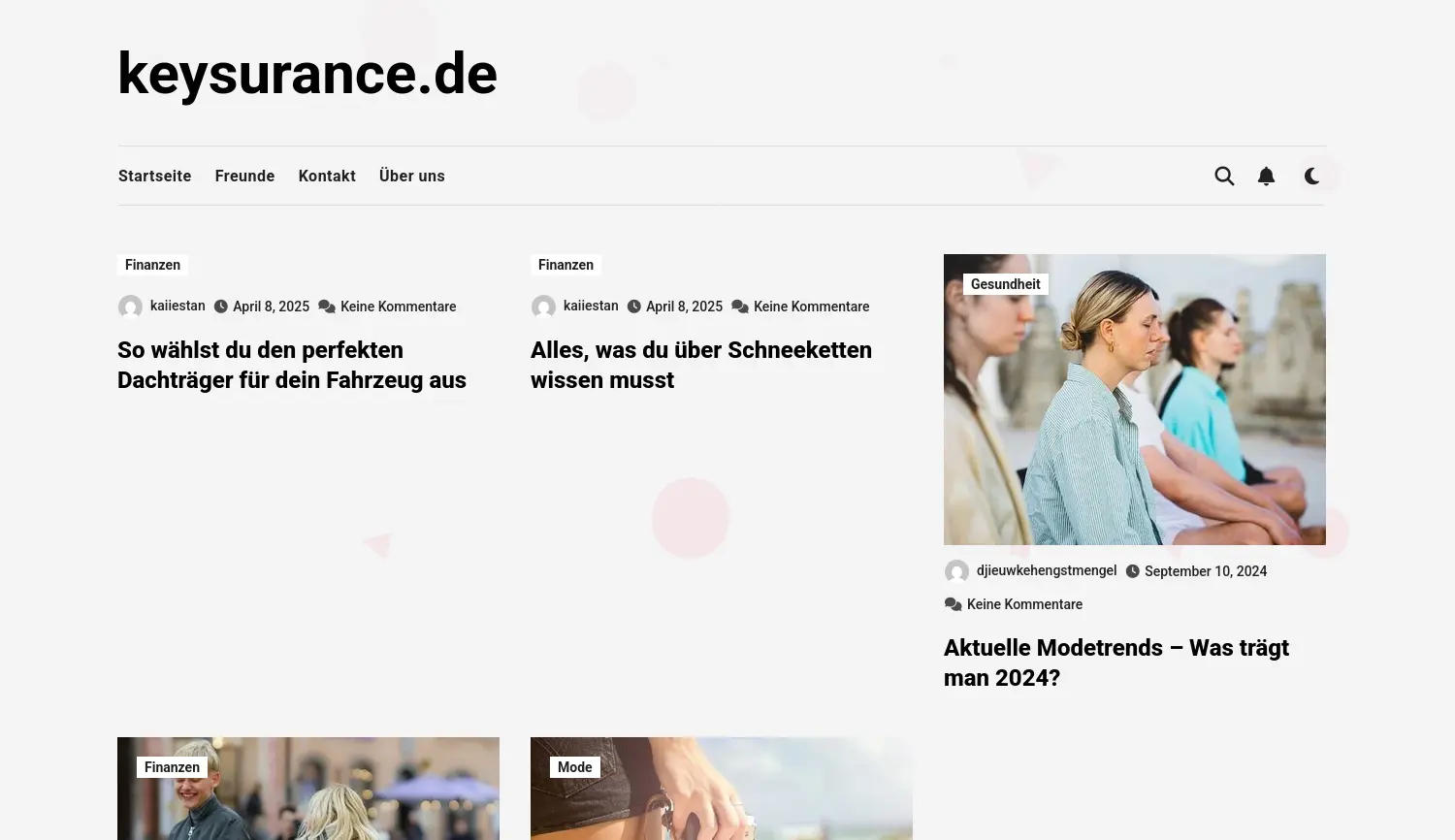Click the Gesundheit category tag
Screen dimensions: 1455x840
[1005, 284]
